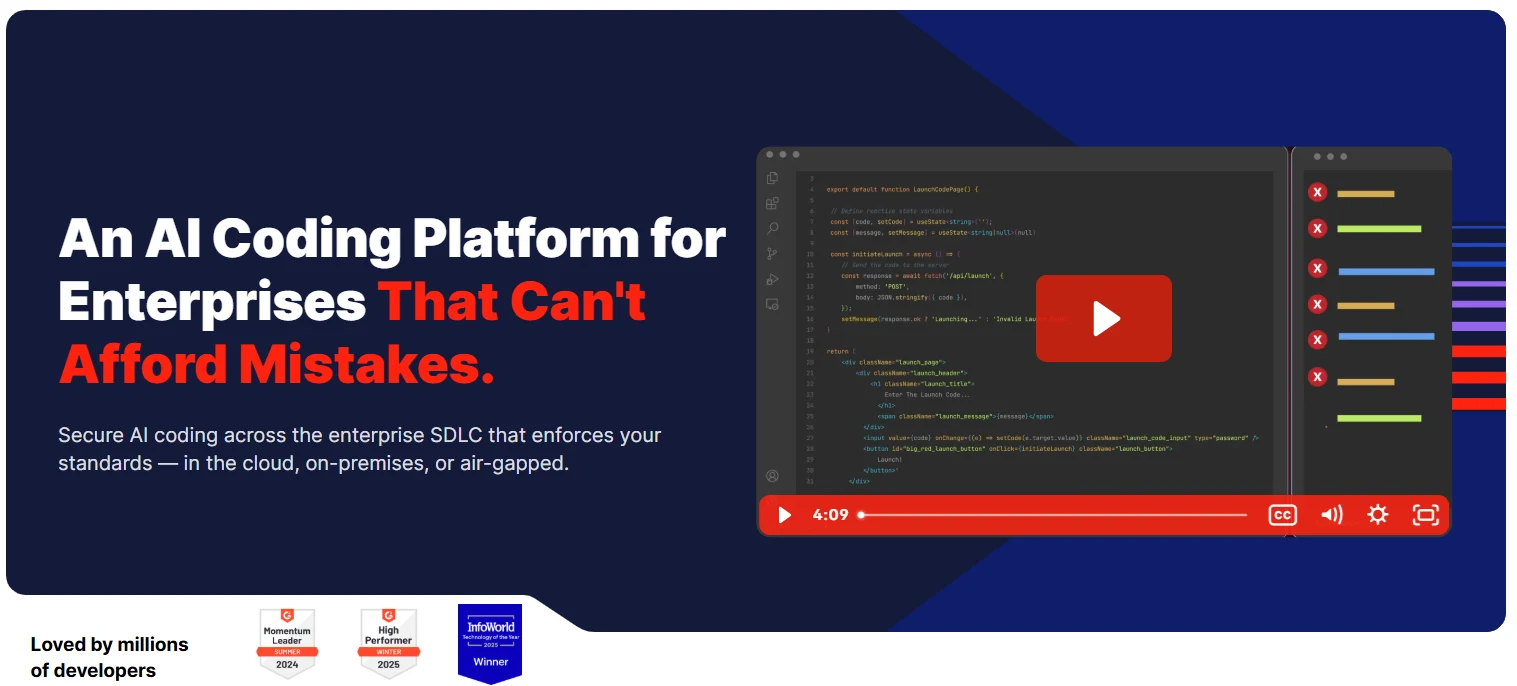Open the Extensions icon in the editor sidebar
Screen dimensions: 1517x686
click(772, 203)
